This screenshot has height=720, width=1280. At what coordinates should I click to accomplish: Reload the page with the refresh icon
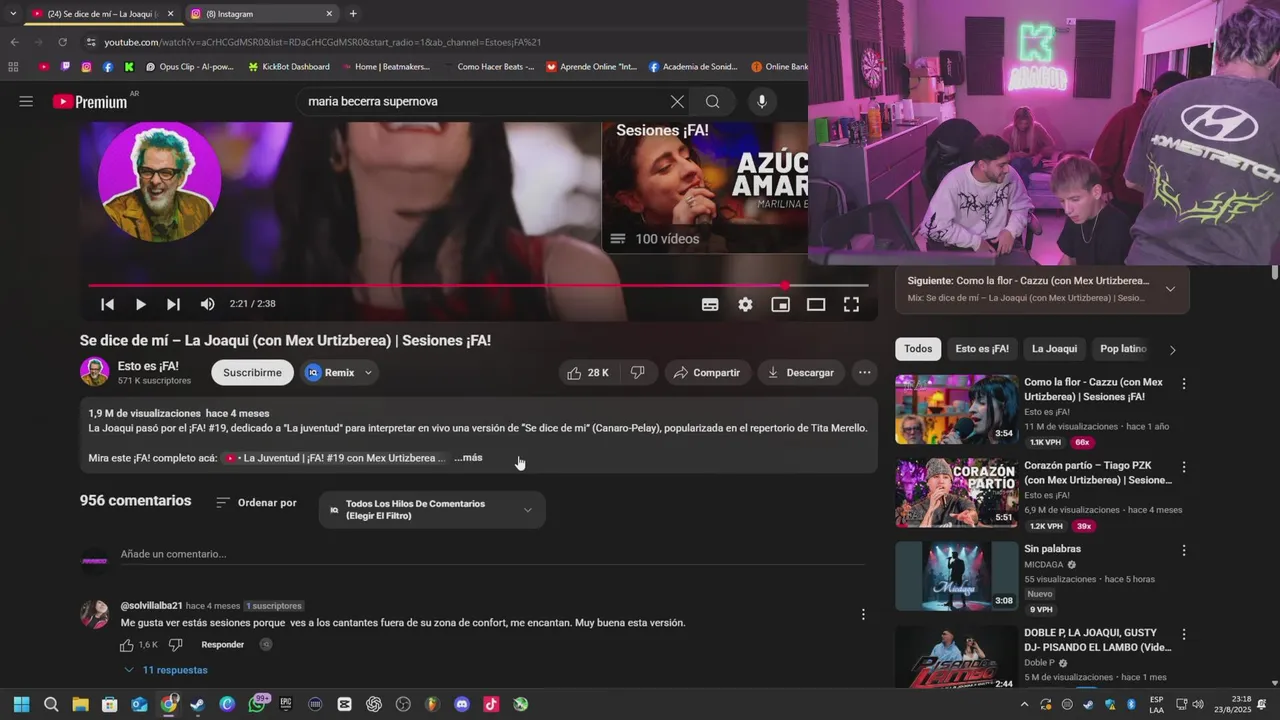pyautogui.click(x=62, y=42)
